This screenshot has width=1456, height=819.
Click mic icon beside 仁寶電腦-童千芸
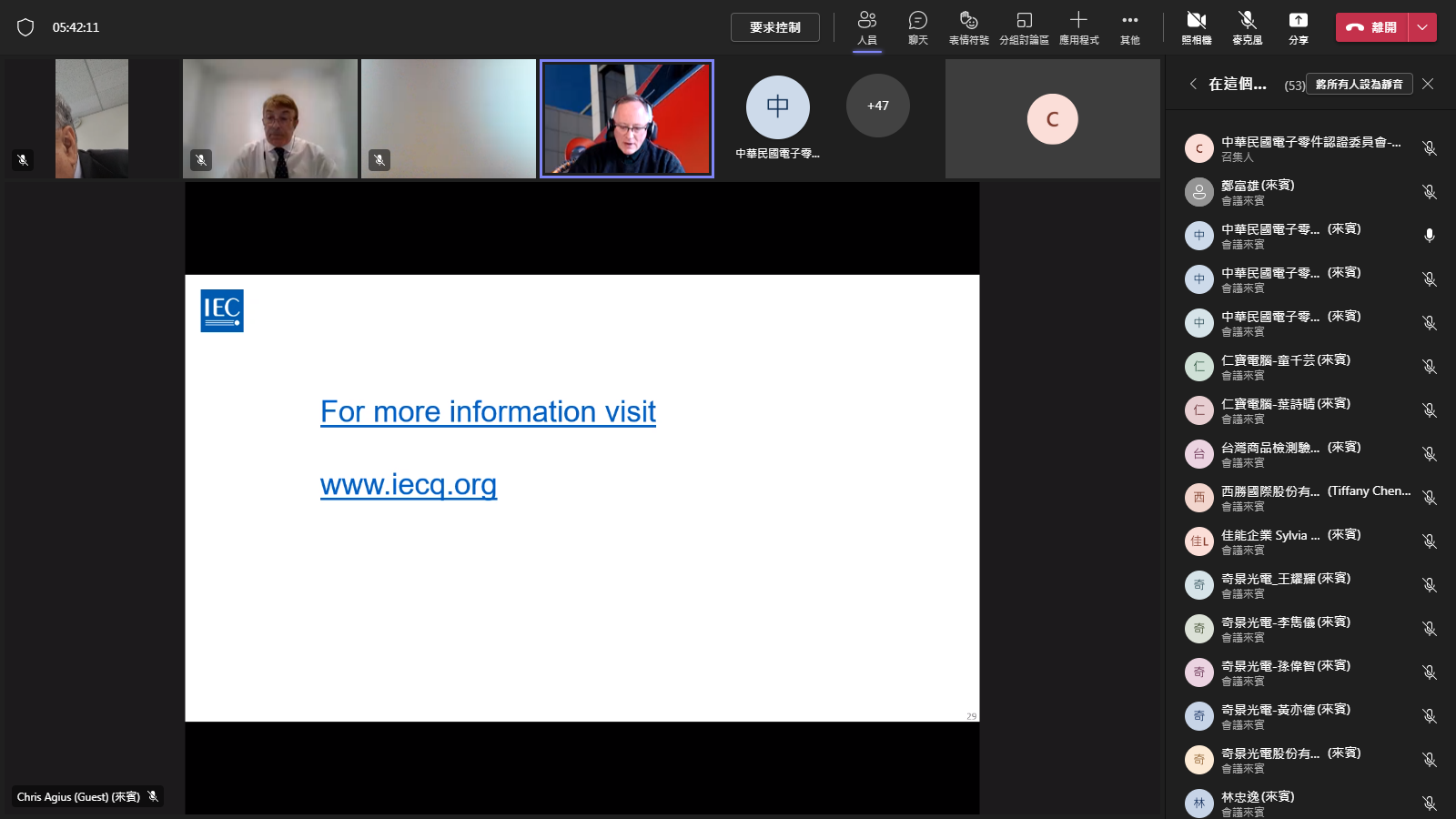click(1430, 367)
